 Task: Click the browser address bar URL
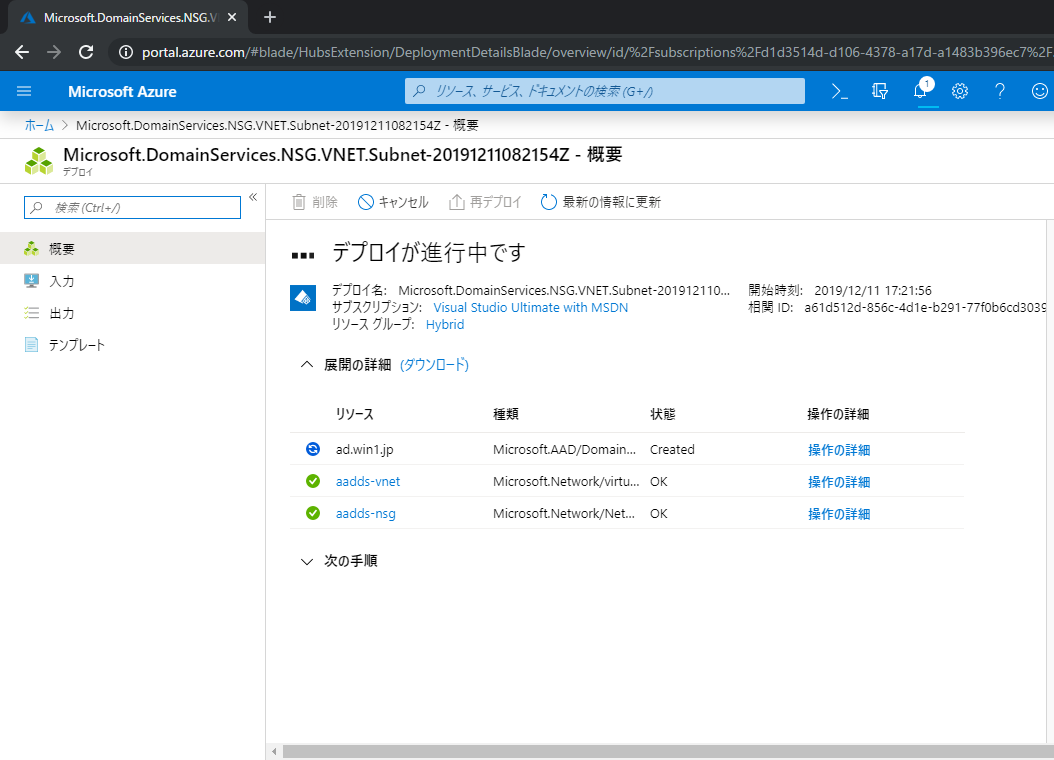pyautogui.click(x=597, y=52)
